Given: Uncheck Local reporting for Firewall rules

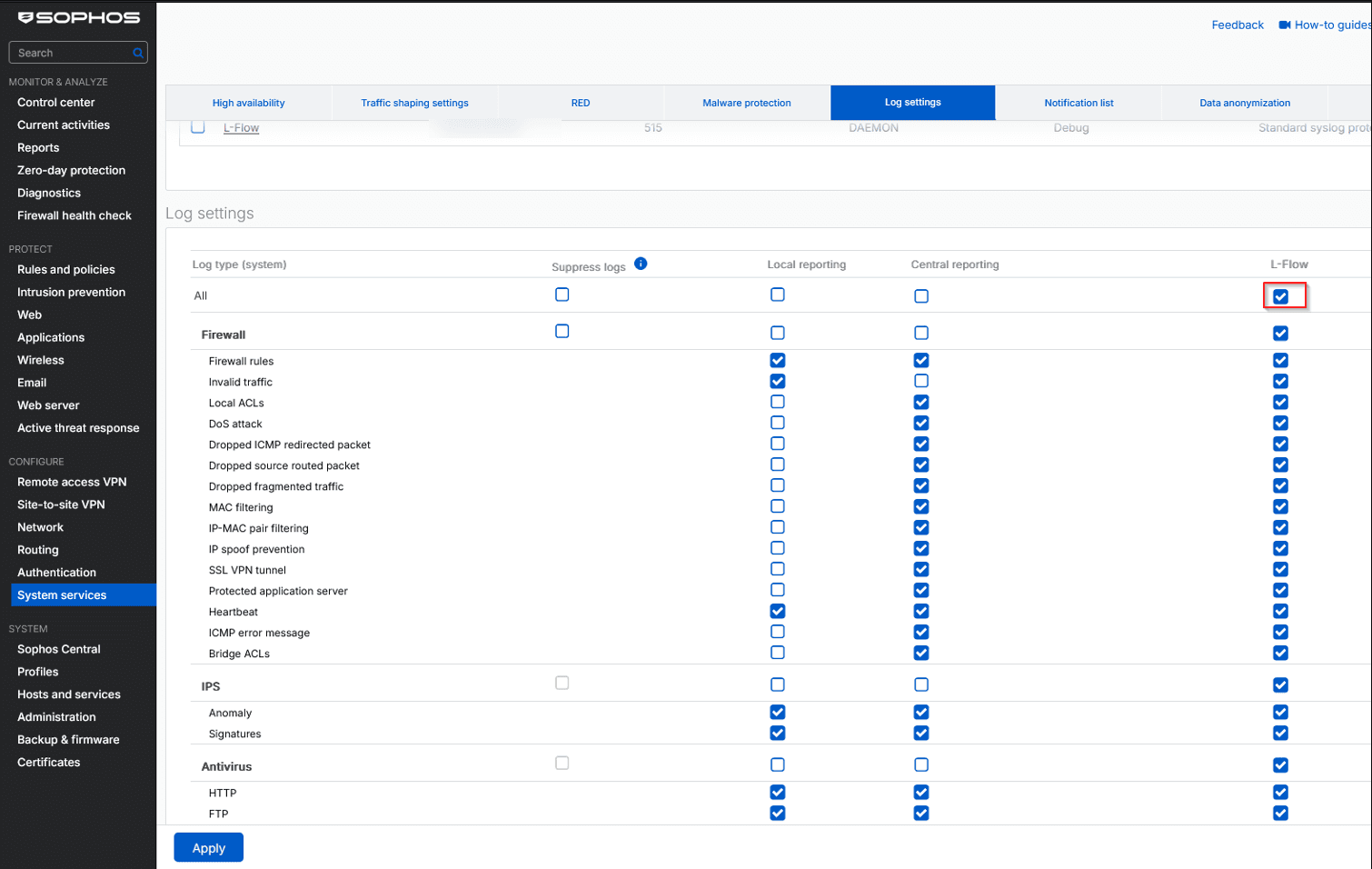Looking at the screenshot, I should pyautogui.click(x=778, y=361).
